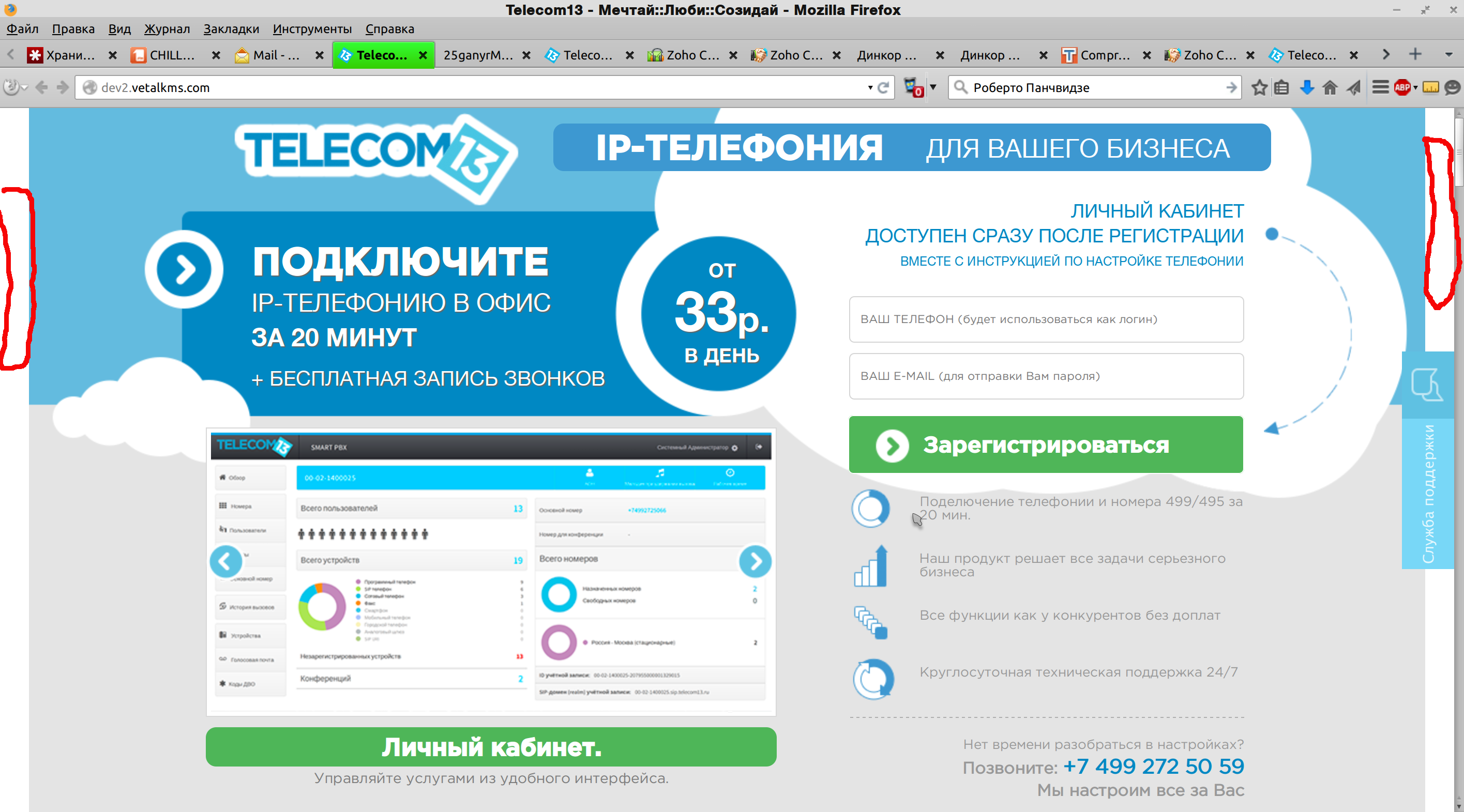Submit search with the go arrow
This screenshot has width=1464, height=812.
(1231, 87)
